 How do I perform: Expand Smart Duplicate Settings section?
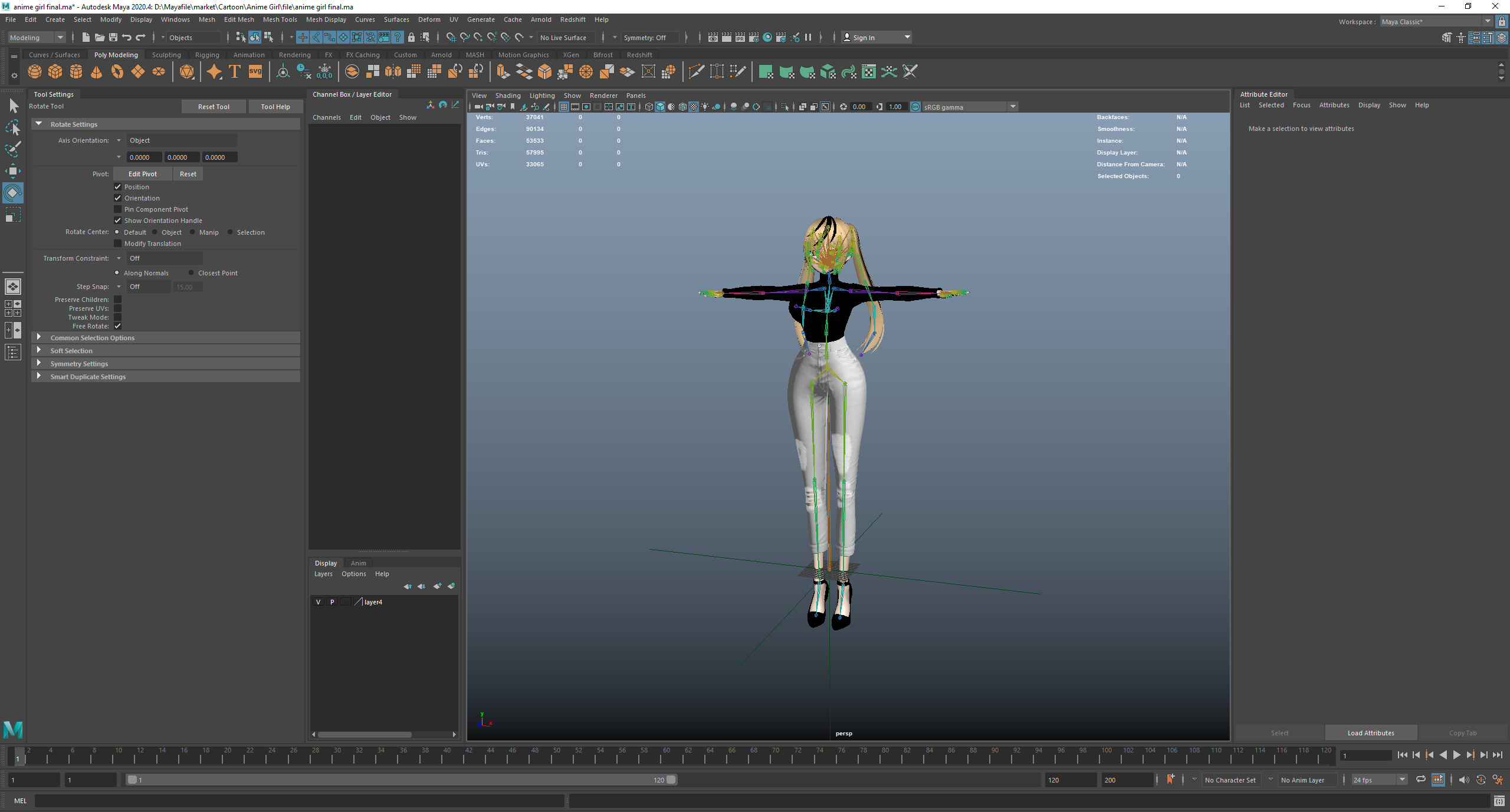click(x=166, y=377)
